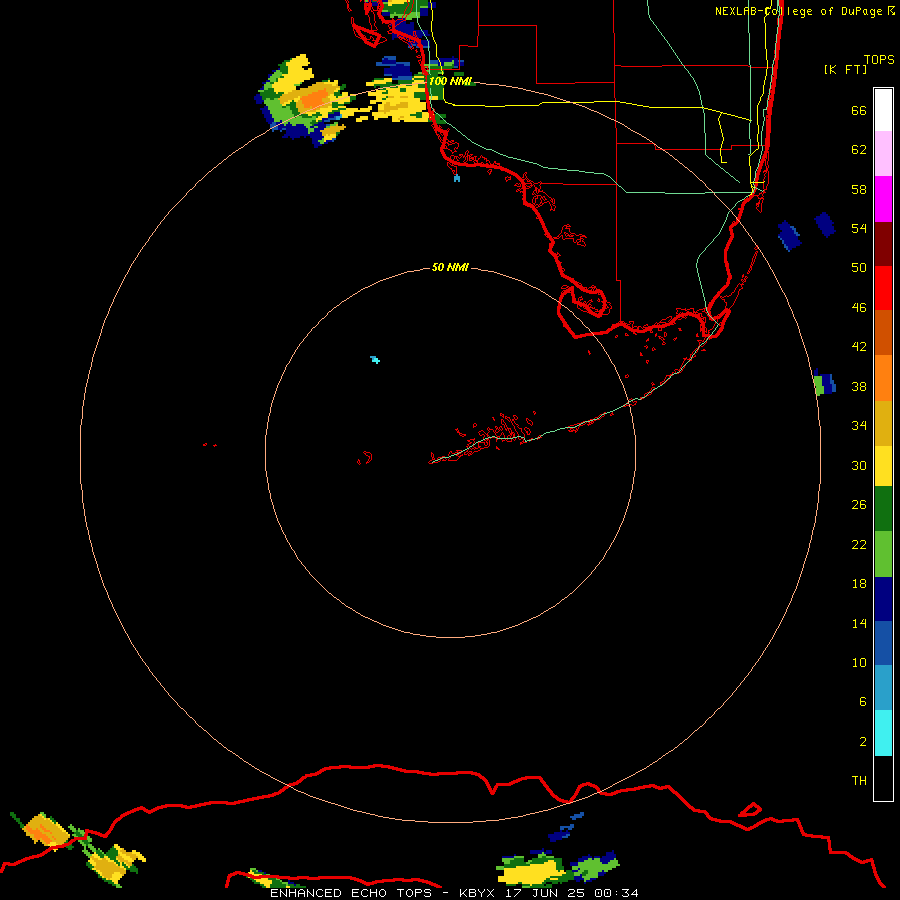Click the 10 legend value
This screenshot has height=900, width=900.
coord(859,662)
